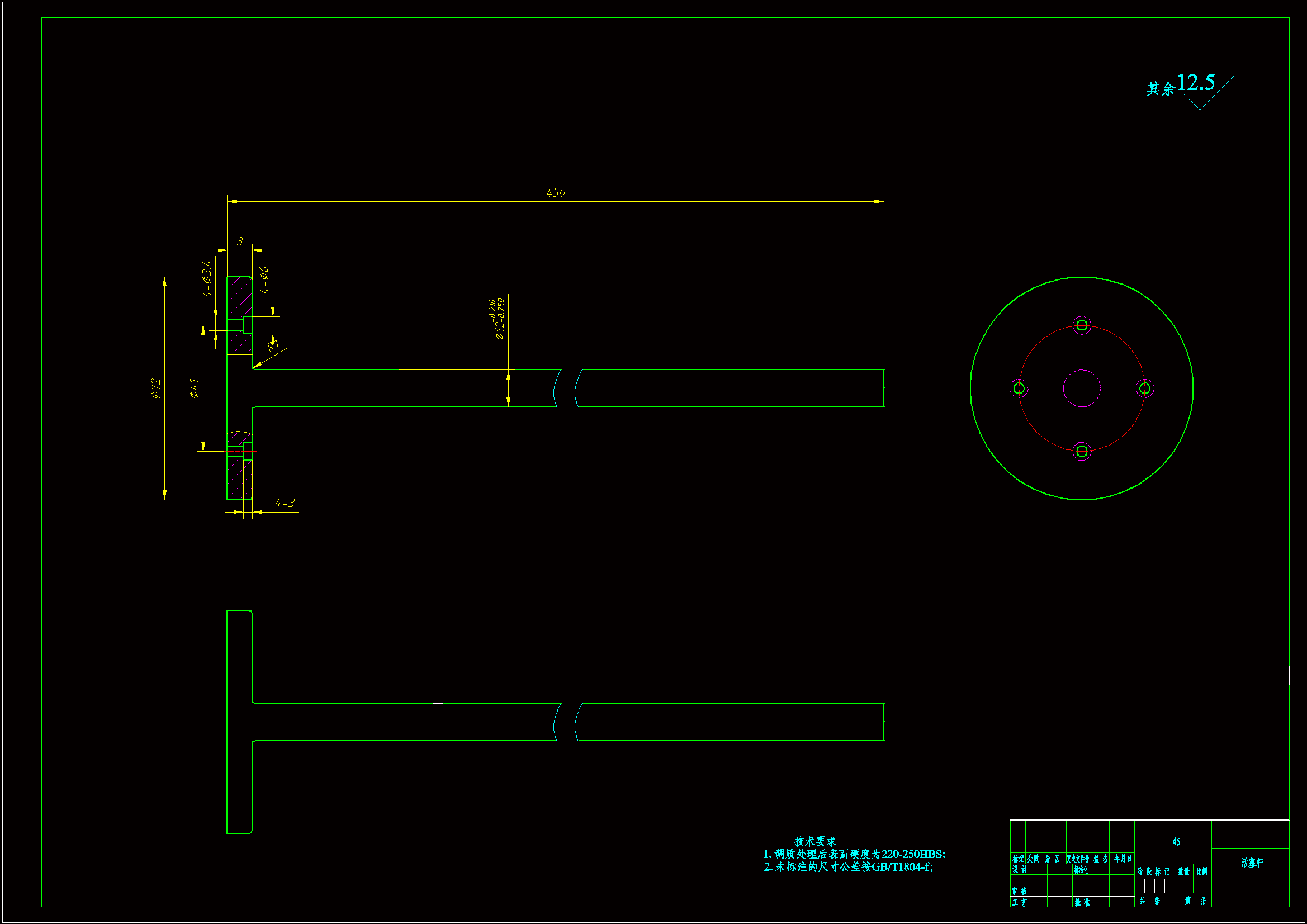Select the Ø72 diameter dimension label

[155, 388]
